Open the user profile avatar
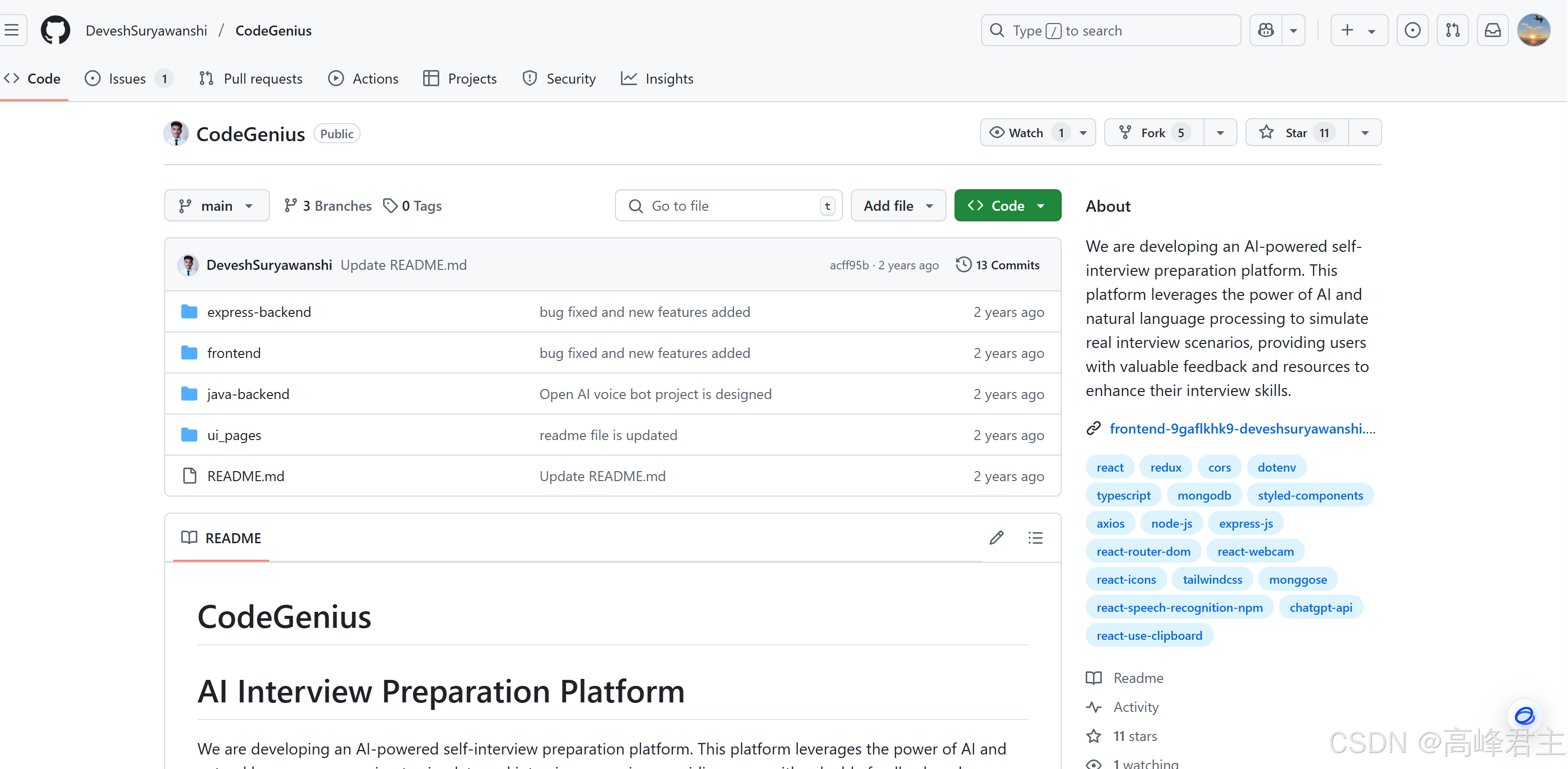This screenshot has width=1568, height=769. (1533, 31)
